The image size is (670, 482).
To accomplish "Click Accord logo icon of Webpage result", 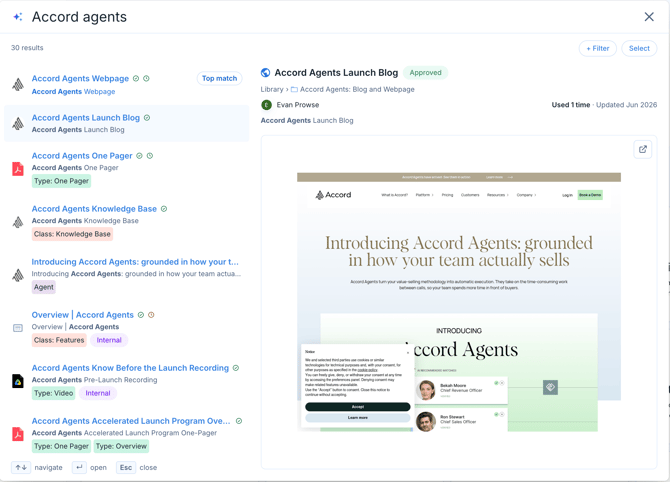I will pyautogui.click(x=18, y=85).
